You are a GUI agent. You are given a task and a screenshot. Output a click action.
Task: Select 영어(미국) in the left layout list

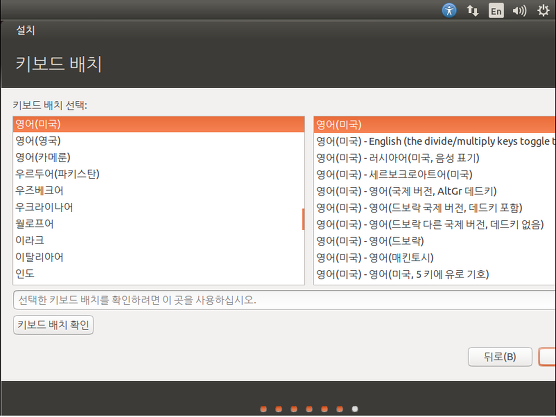coord(159,124)
